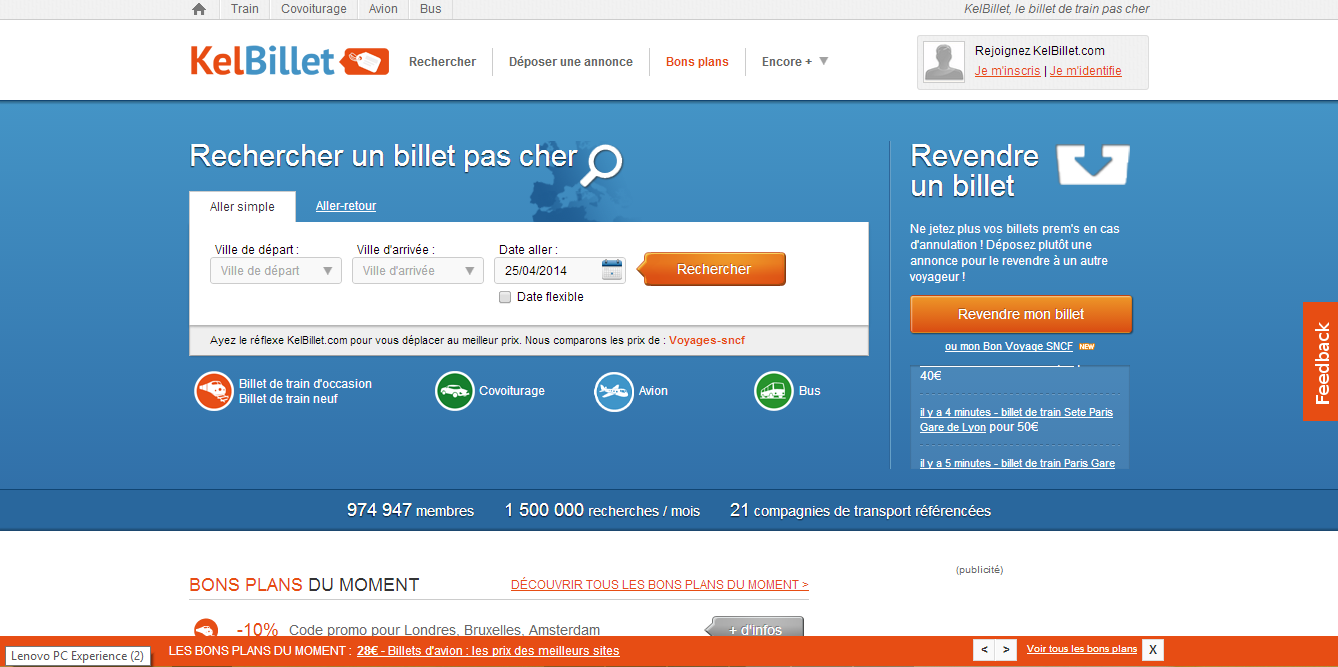Click the Revendre download tray icon

1093,165
